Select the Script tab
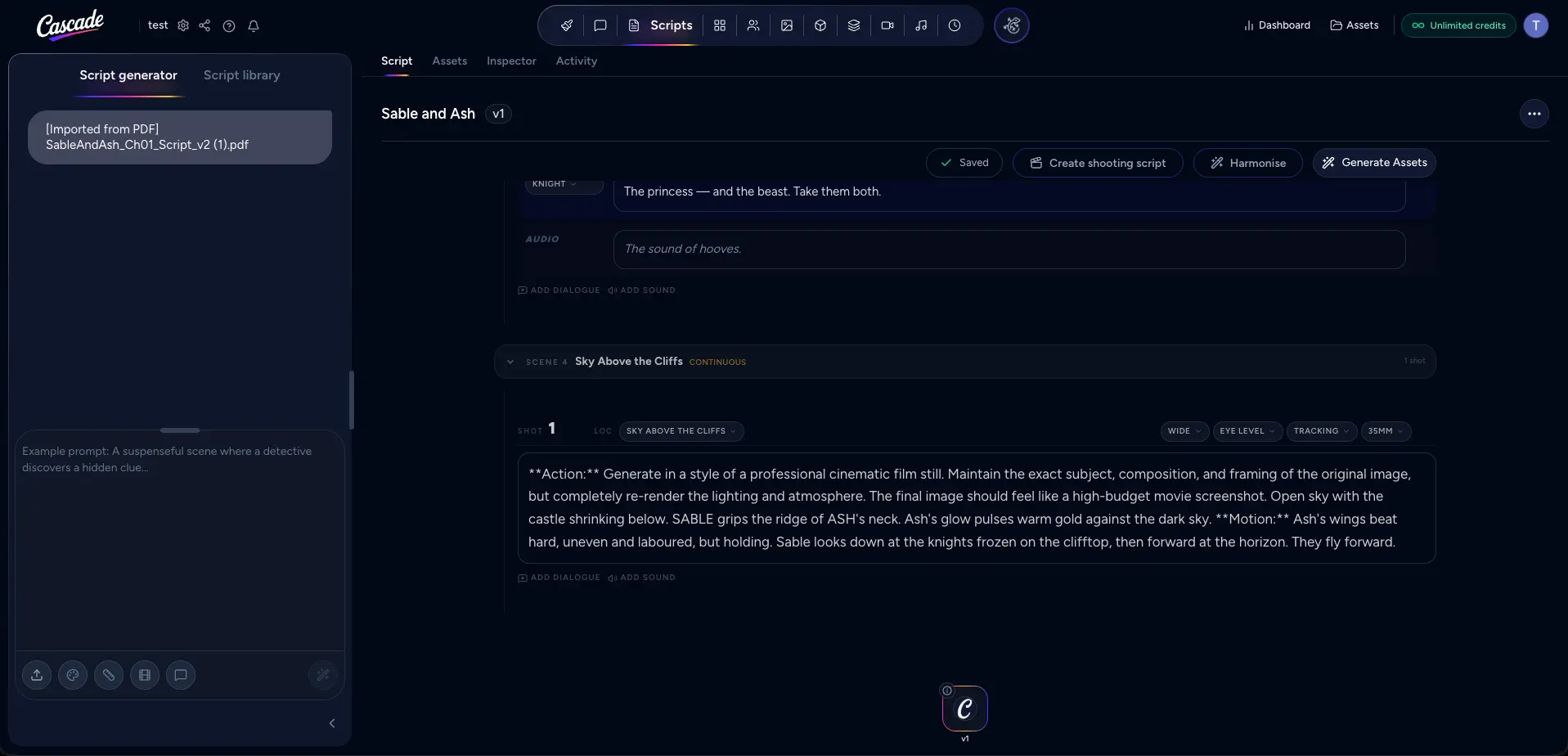The height and width of the screenshot is (756, 1568). pos(397,61)
